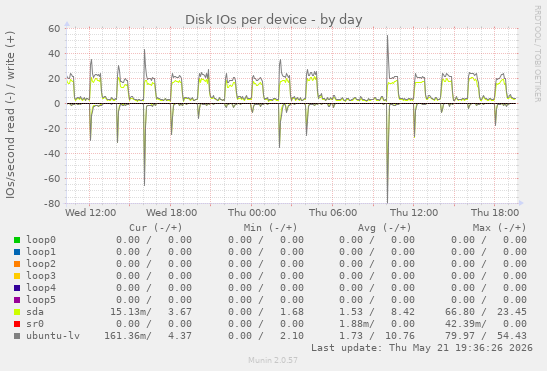Click the 'Wed 18:00' x-axis label
The height and width of the screenshot is (371, 547).
point(172,213)
